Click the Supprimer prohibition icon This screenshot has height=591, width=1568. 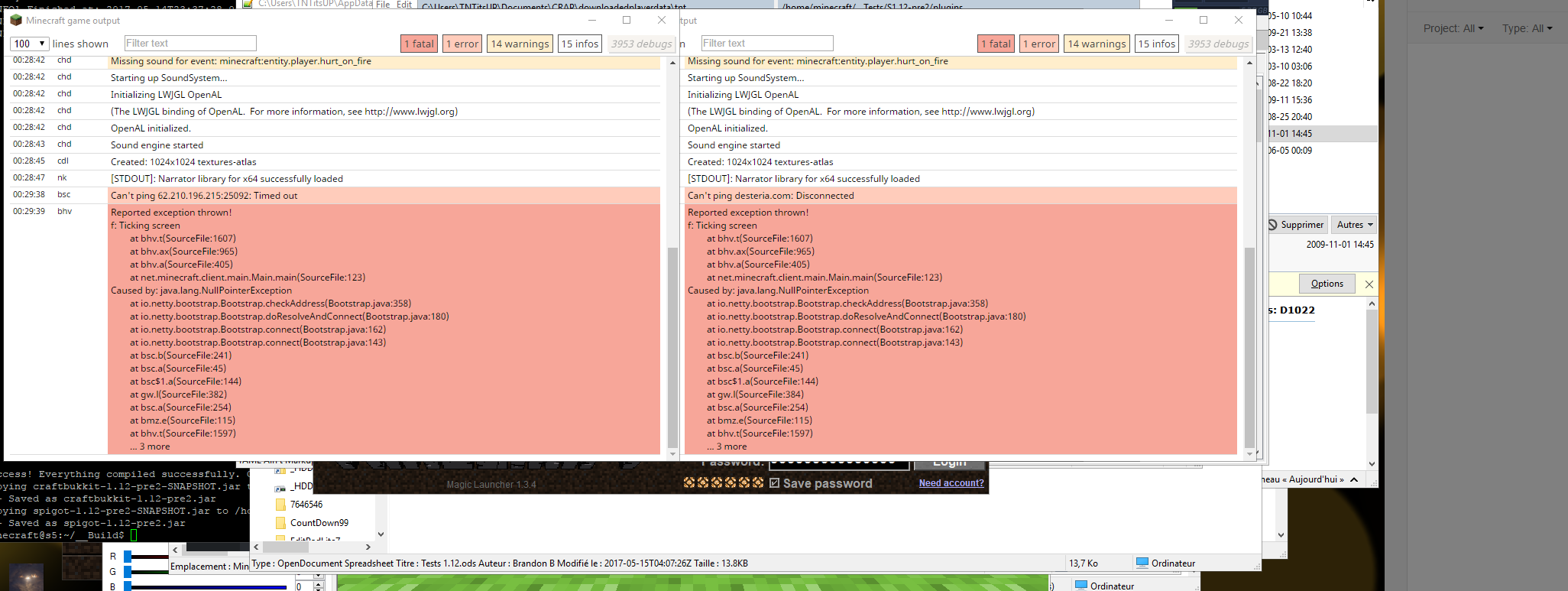tap(1273, 225)
